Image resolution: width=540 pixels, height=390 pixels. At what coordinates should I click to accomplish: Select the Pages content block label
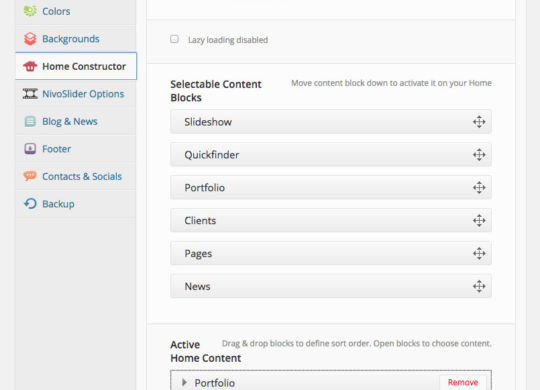(x=198, y=254)
